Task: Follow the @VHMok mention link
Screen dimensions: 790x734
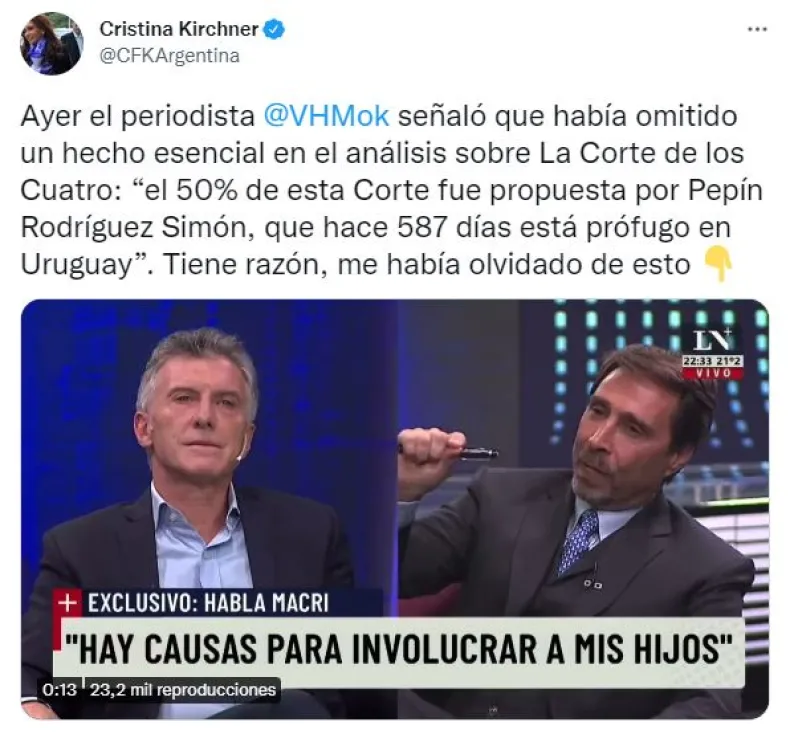Action: point(326,116)
